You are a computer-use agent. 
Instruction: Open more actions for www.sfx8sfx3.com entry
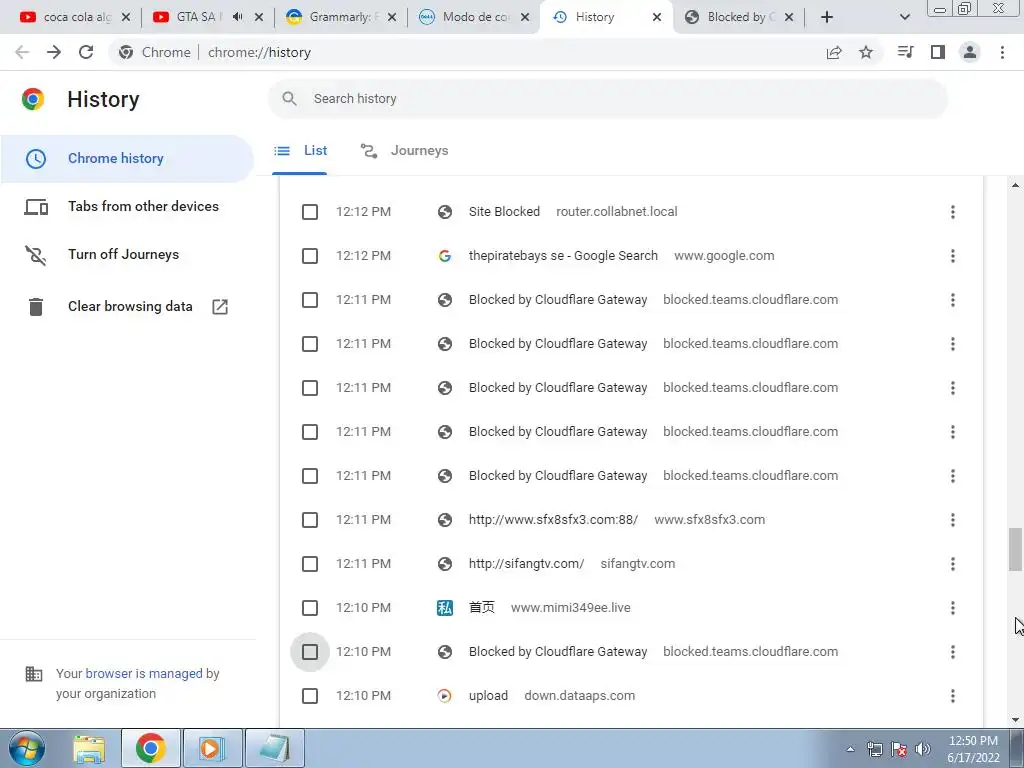click(953, 520)
